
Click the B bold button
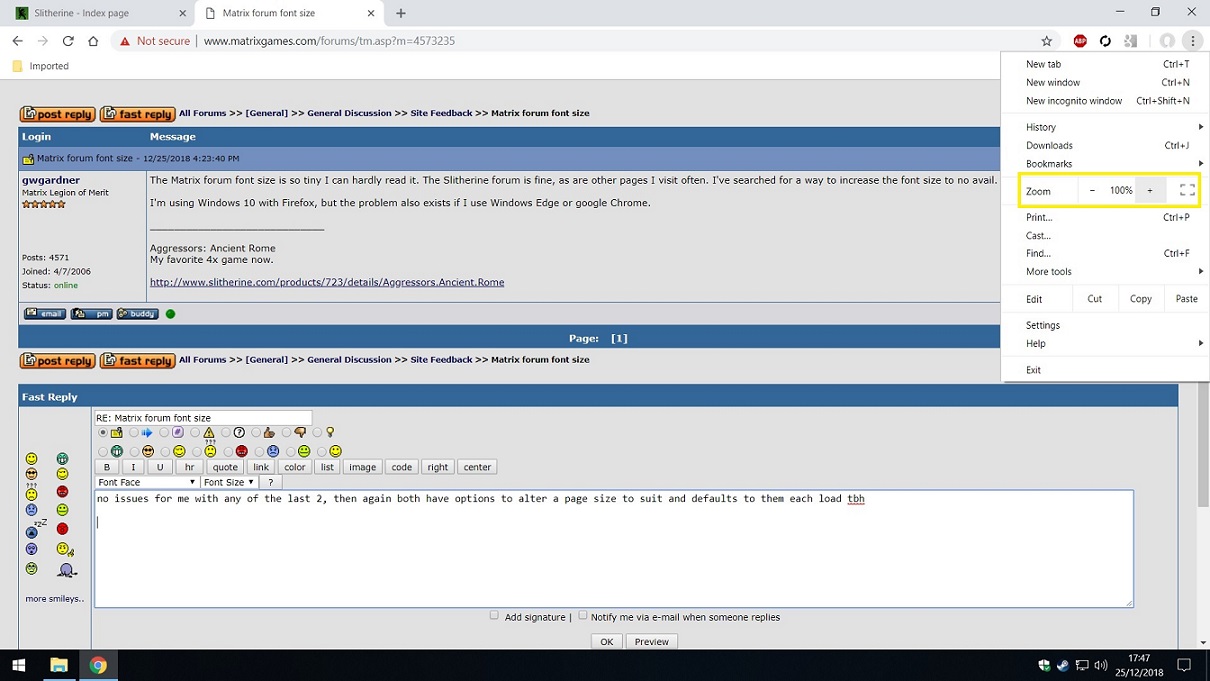pos(107,467)
